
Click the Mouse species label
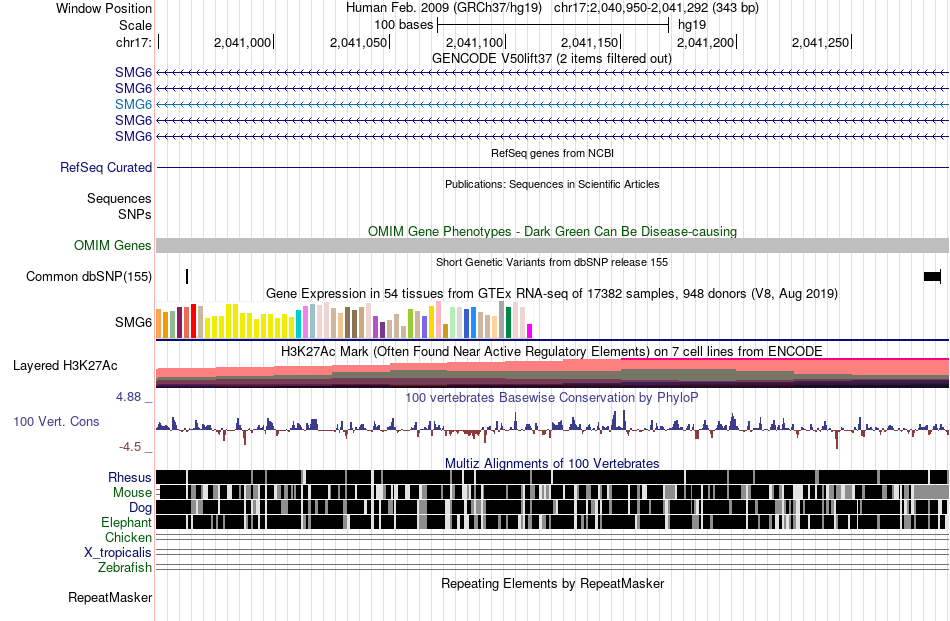[132, 493]
